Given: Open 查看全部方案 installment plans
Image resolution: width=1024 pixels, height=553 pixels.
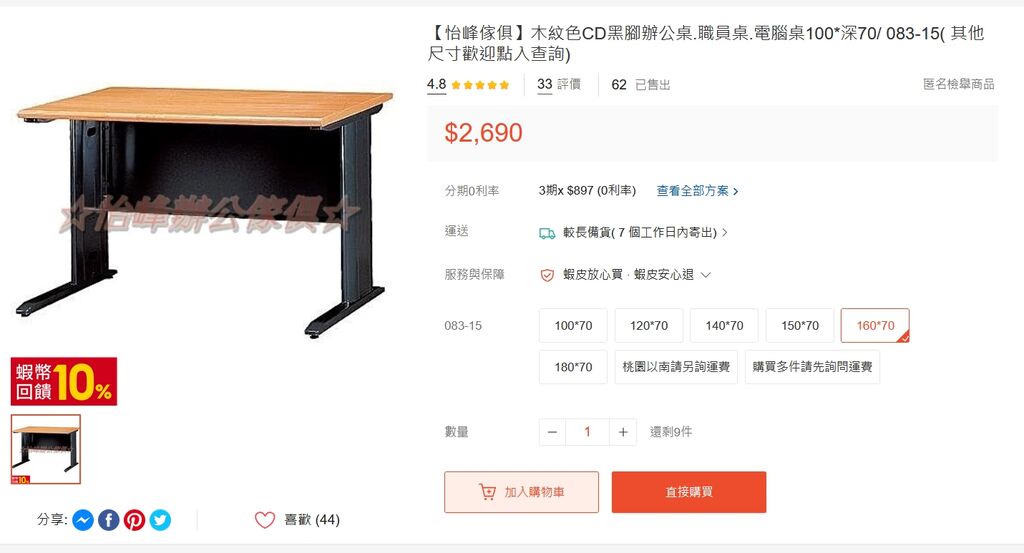Looking at the screenshot, I should pos(697,191).
